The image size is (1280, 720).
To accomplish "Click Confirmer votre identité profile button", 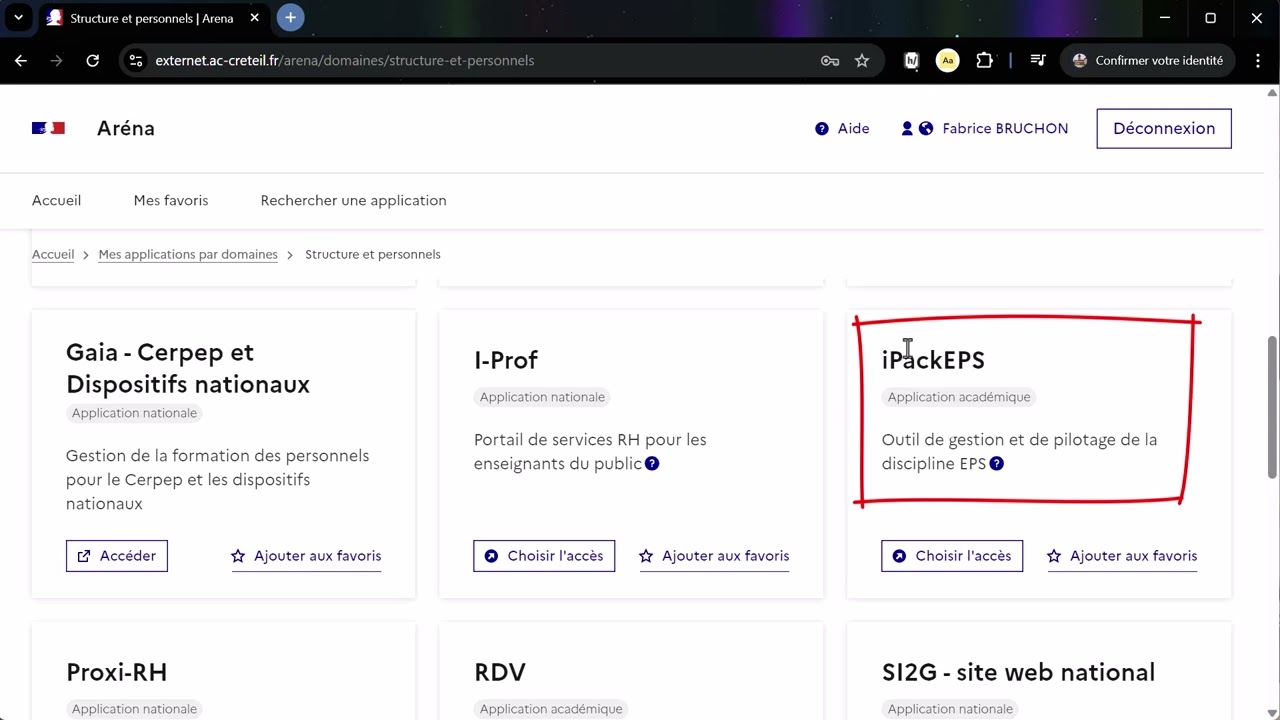I will point(1147,60).
